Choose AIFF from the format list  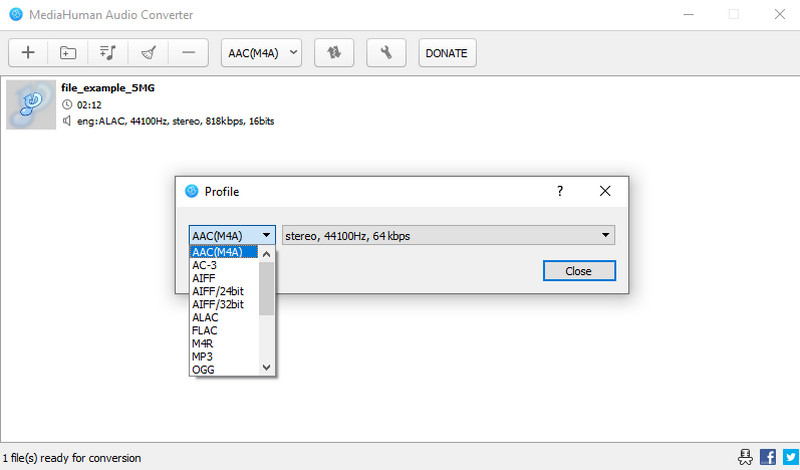[224, 278]
